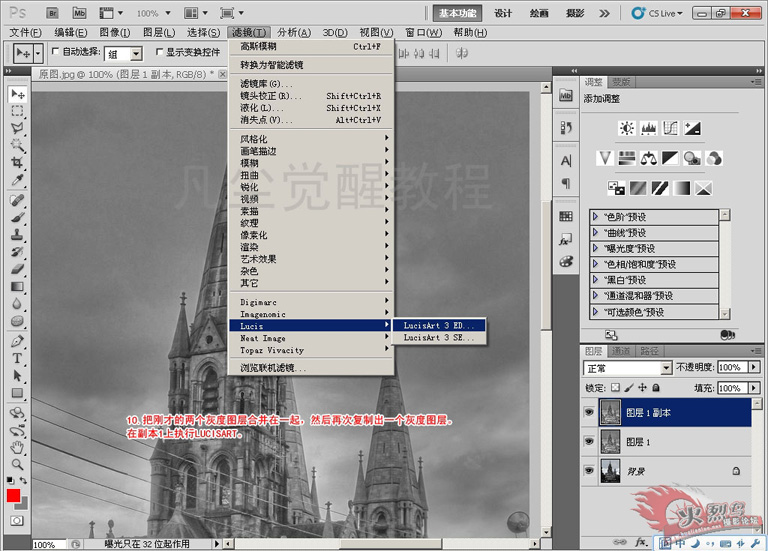Add a Curves adjustment
The image size is (768, 551).
[670, 128]
